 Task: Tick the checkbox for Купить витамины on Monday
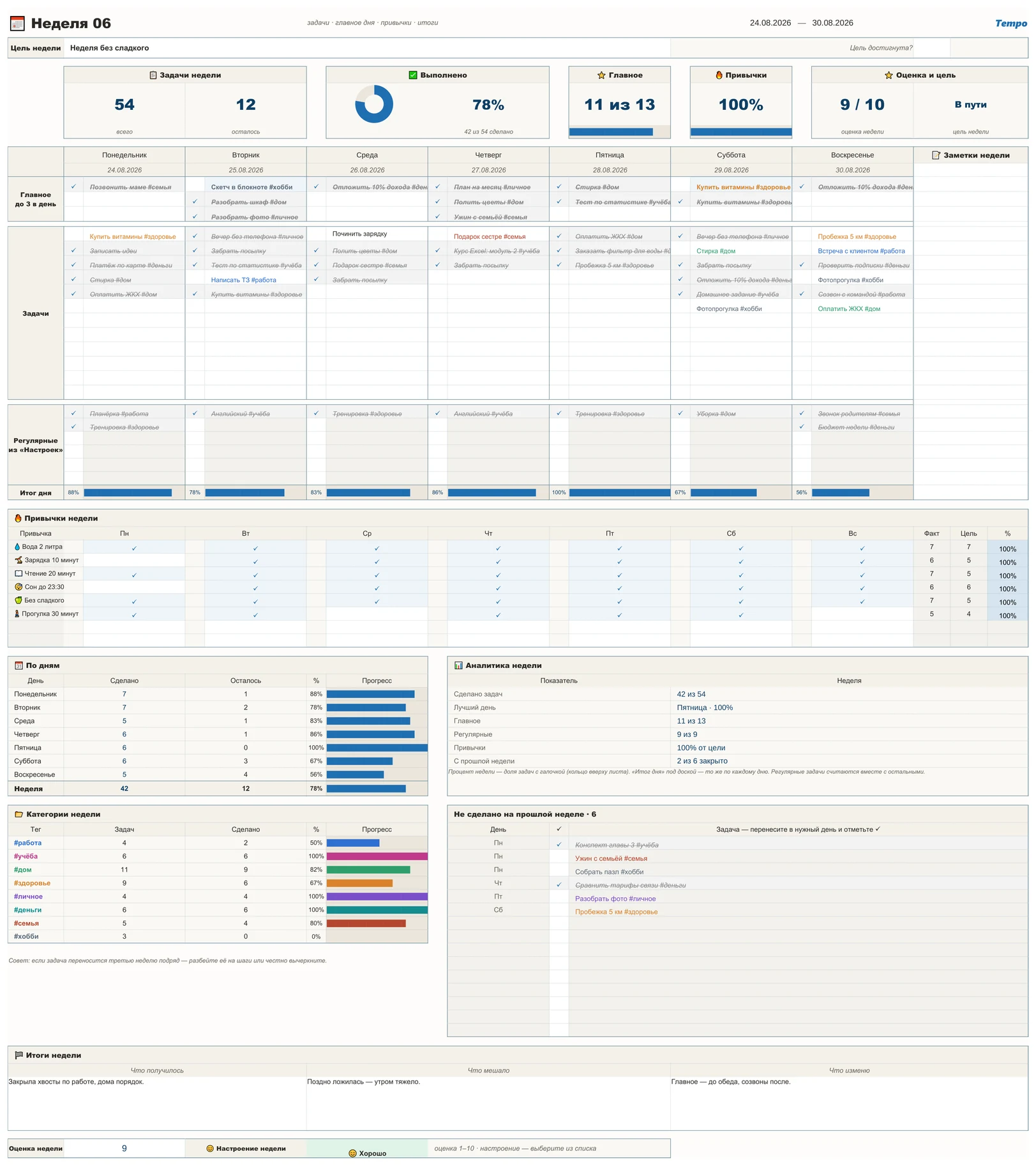pos(73,237)
